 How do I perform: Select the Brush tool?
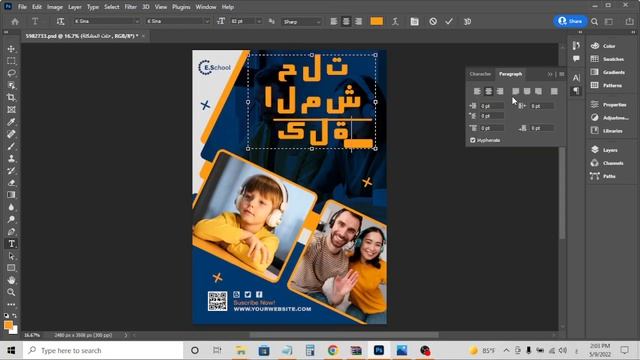tap(11, 146)
